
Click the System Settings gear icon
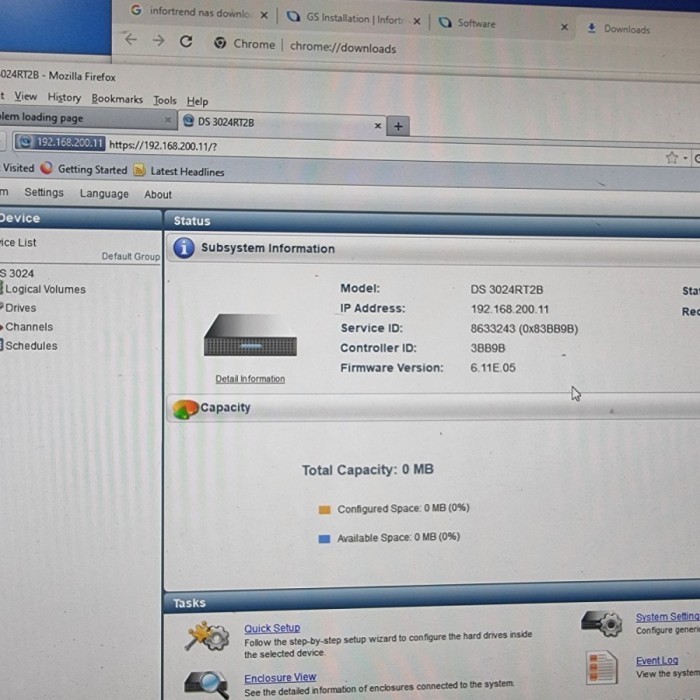[601, 624]
